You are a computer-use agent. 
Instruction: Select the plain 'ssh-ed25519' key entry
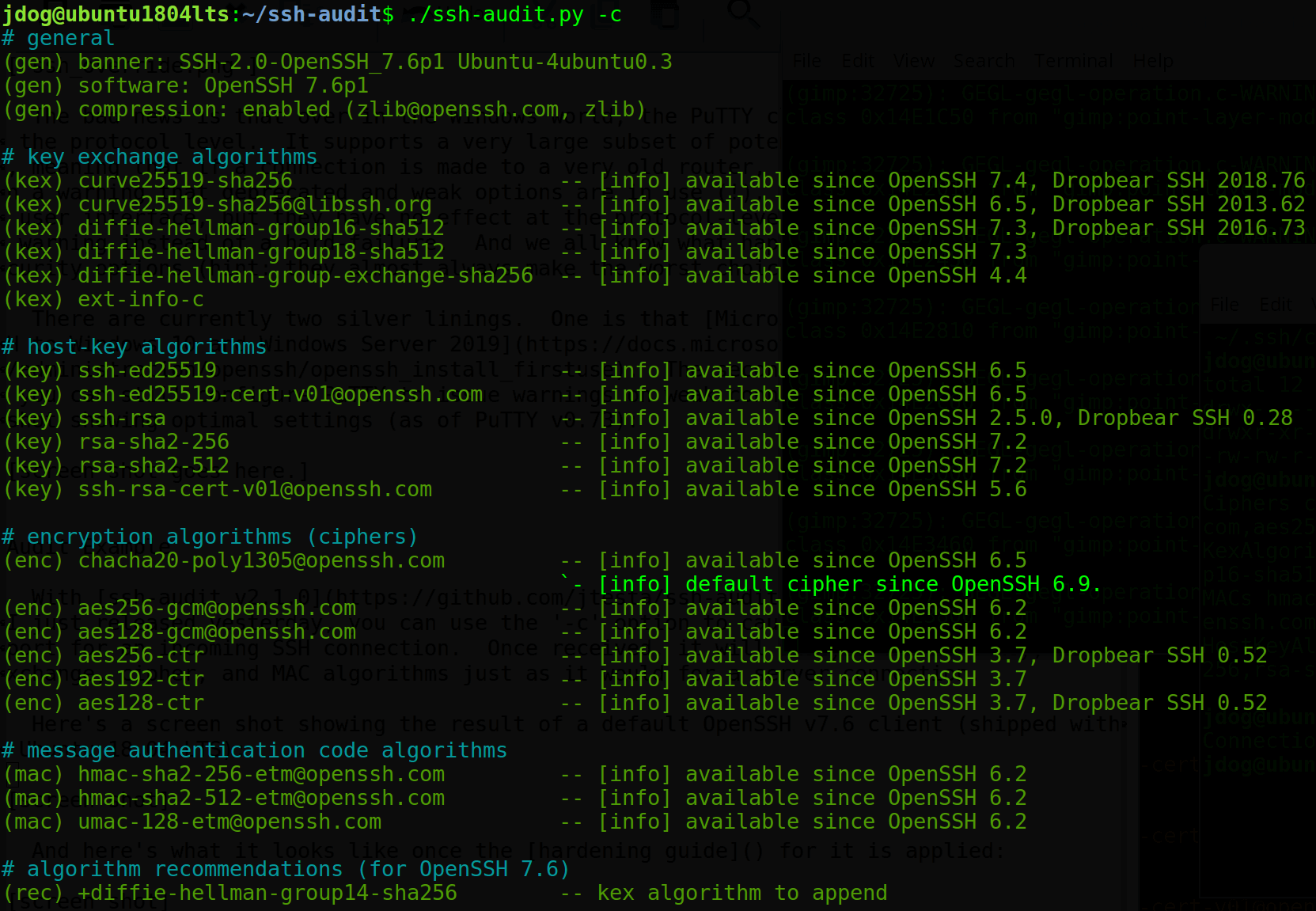coord(147,370)
